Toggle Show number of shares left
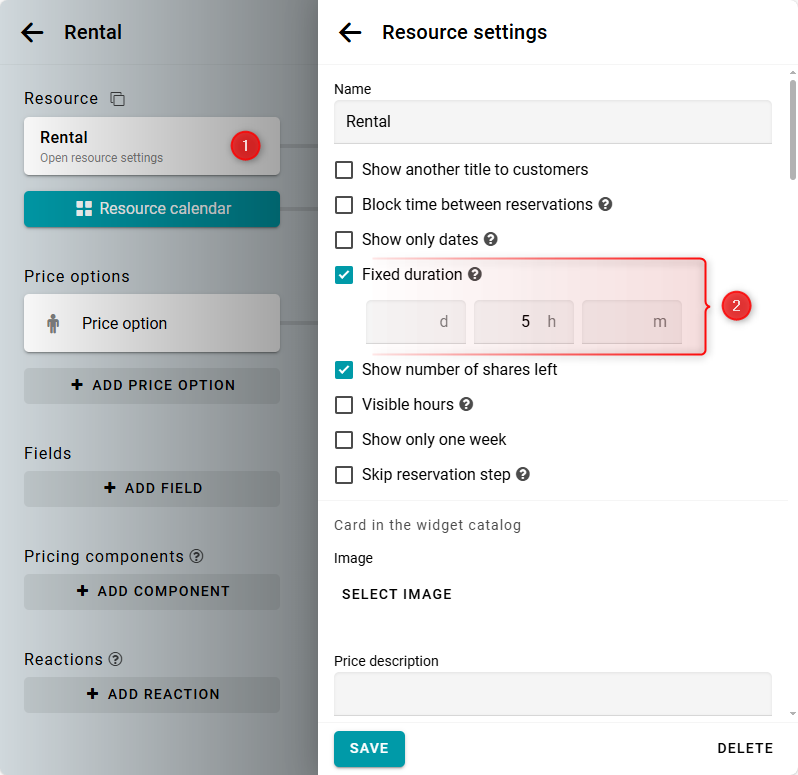The height and width of the screenshot is (775, 798). click(344, 370)
